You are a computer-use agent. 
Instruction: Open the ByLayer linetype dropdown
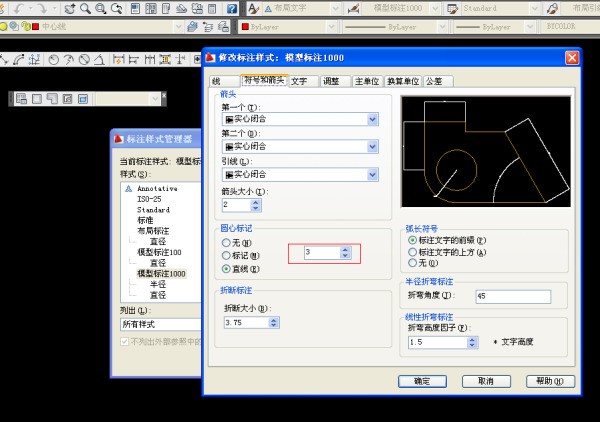click(395, 27)
